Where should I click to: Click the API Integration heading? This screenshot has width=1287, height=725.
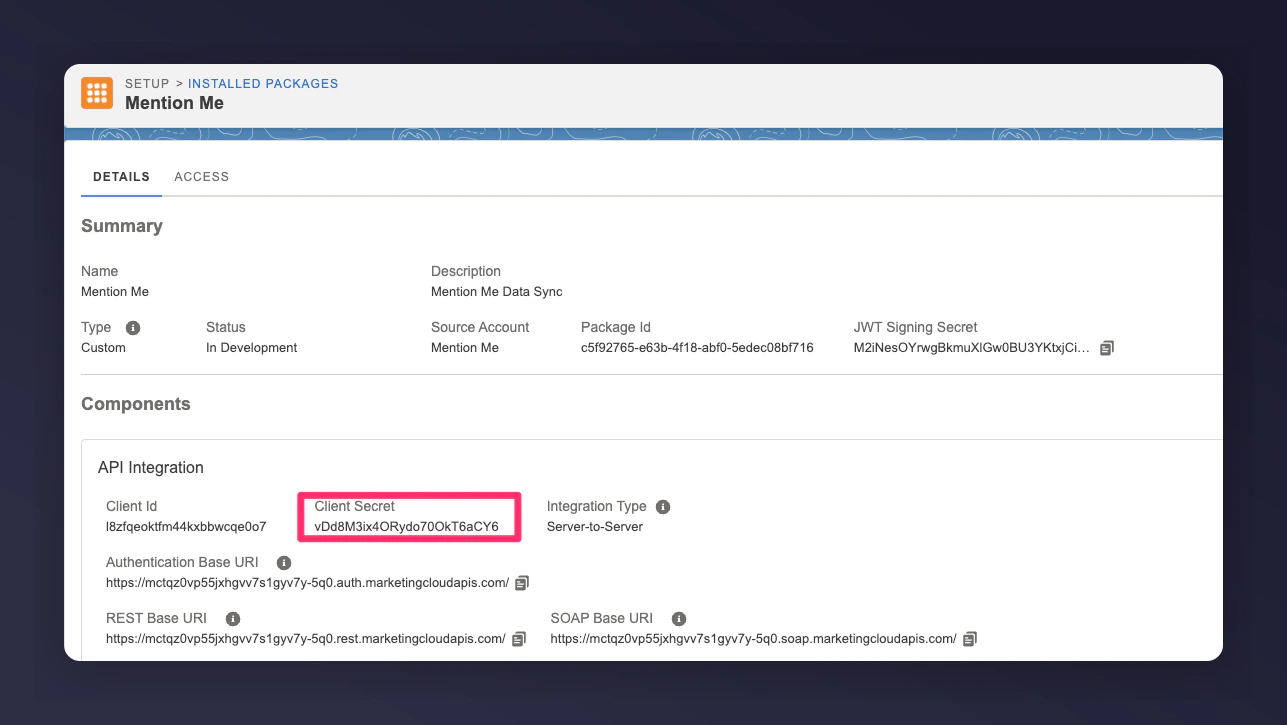click(x=151, y=468)
